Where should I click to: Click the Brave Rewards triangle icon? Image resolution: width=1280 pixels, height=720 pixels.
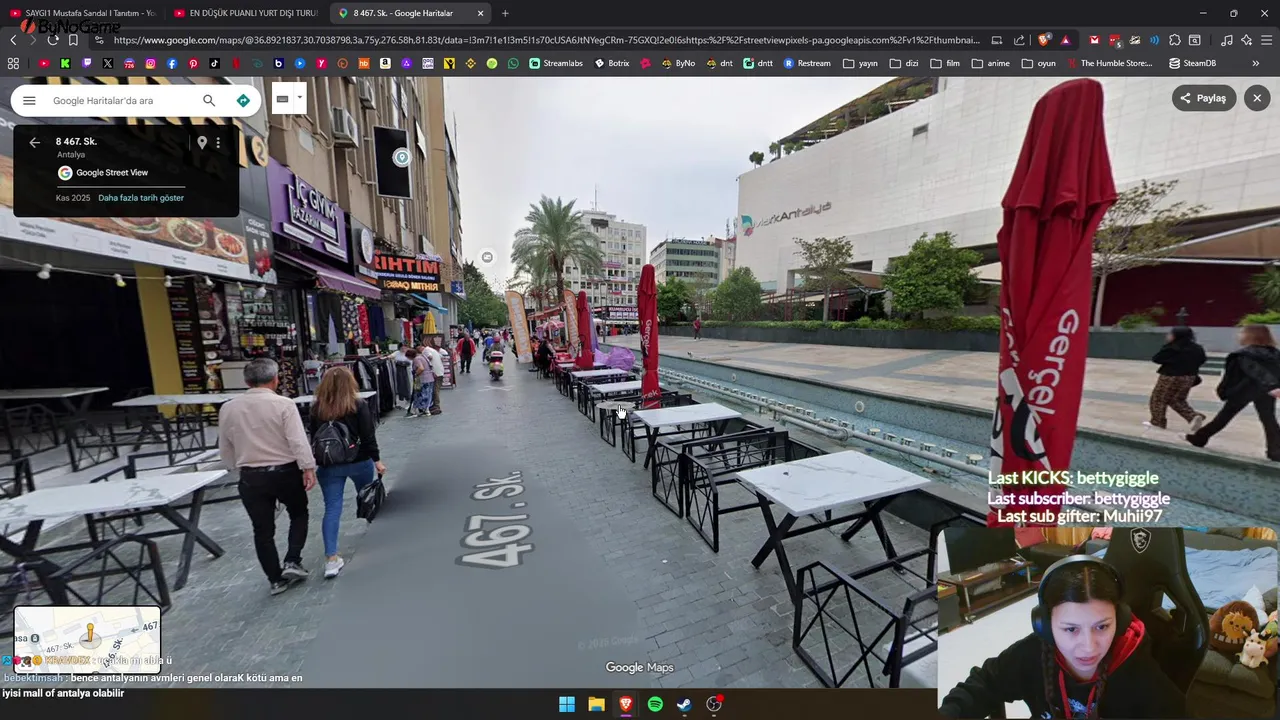coord(1065,40)
